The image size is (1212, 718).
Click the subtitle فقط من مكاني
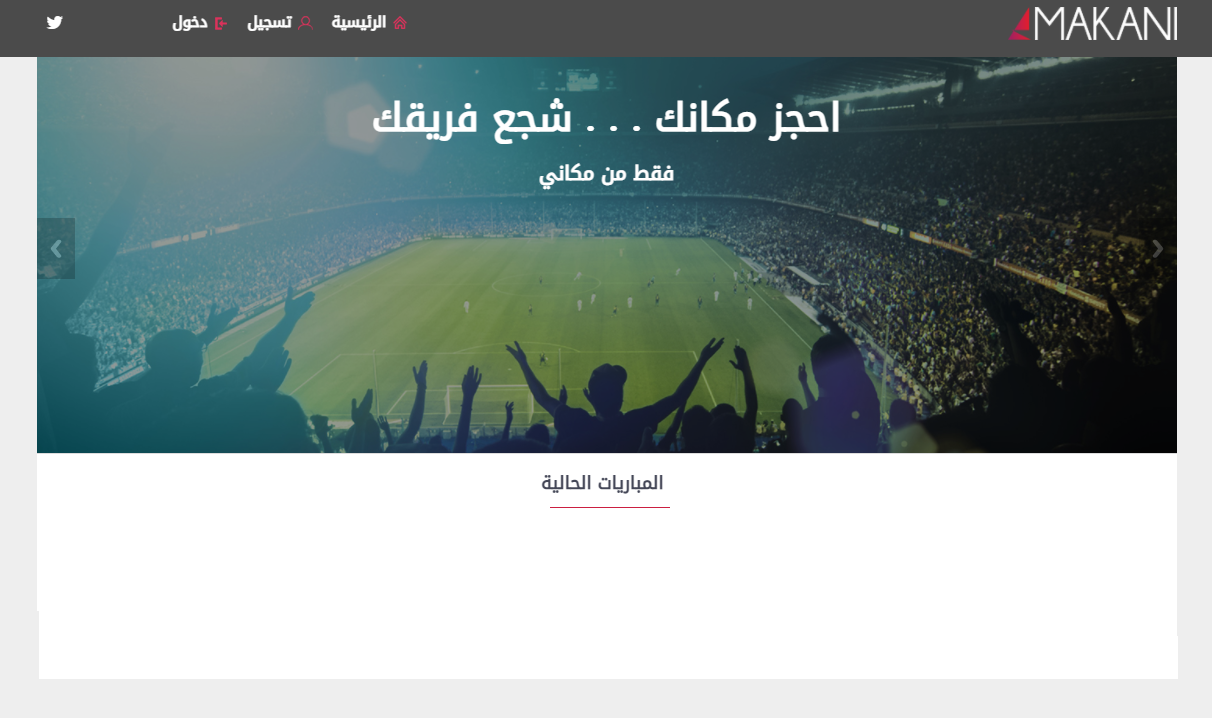(607, 174)
